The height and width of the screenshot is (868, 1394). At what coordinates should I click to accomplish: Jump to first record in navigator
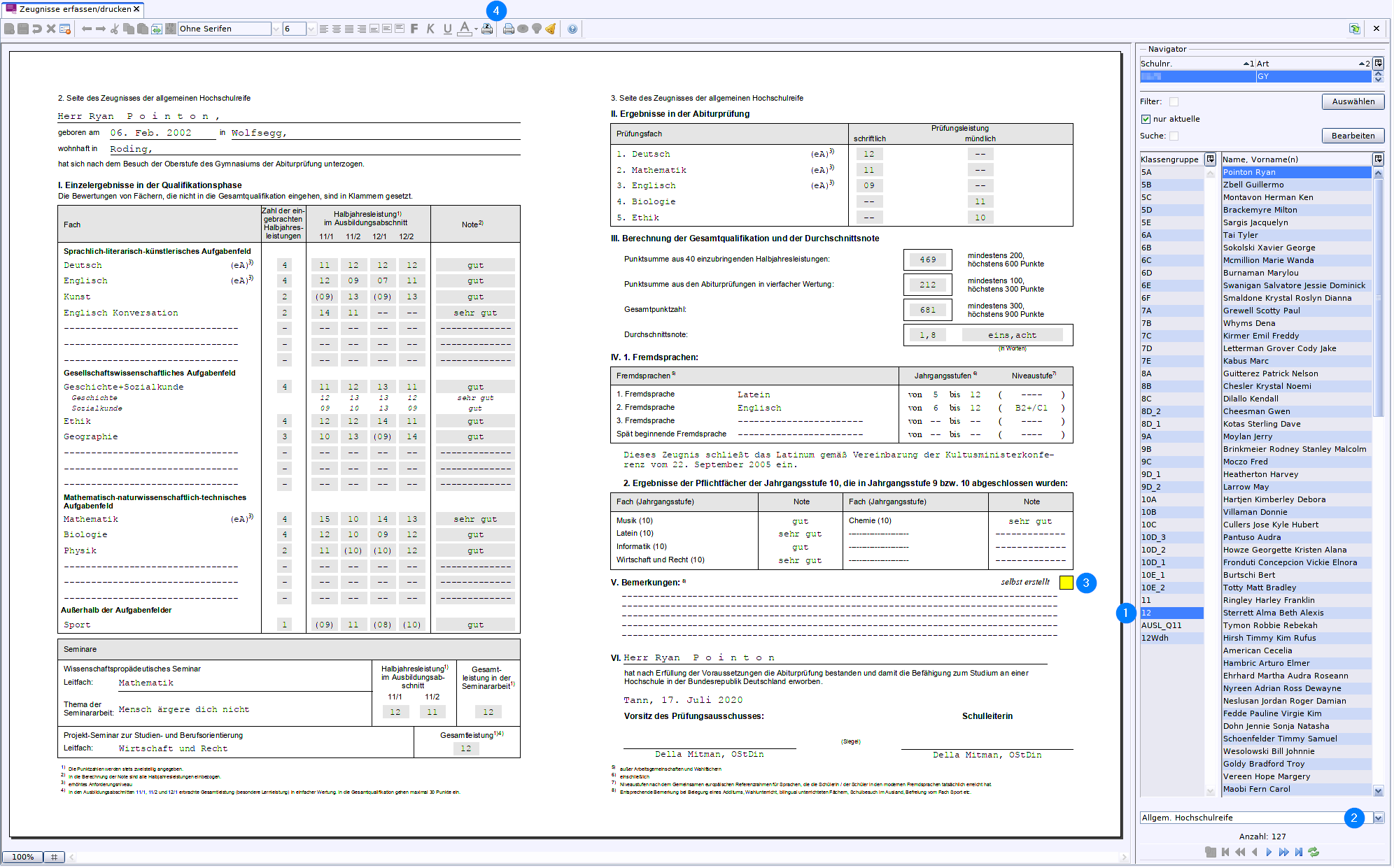1225,852
